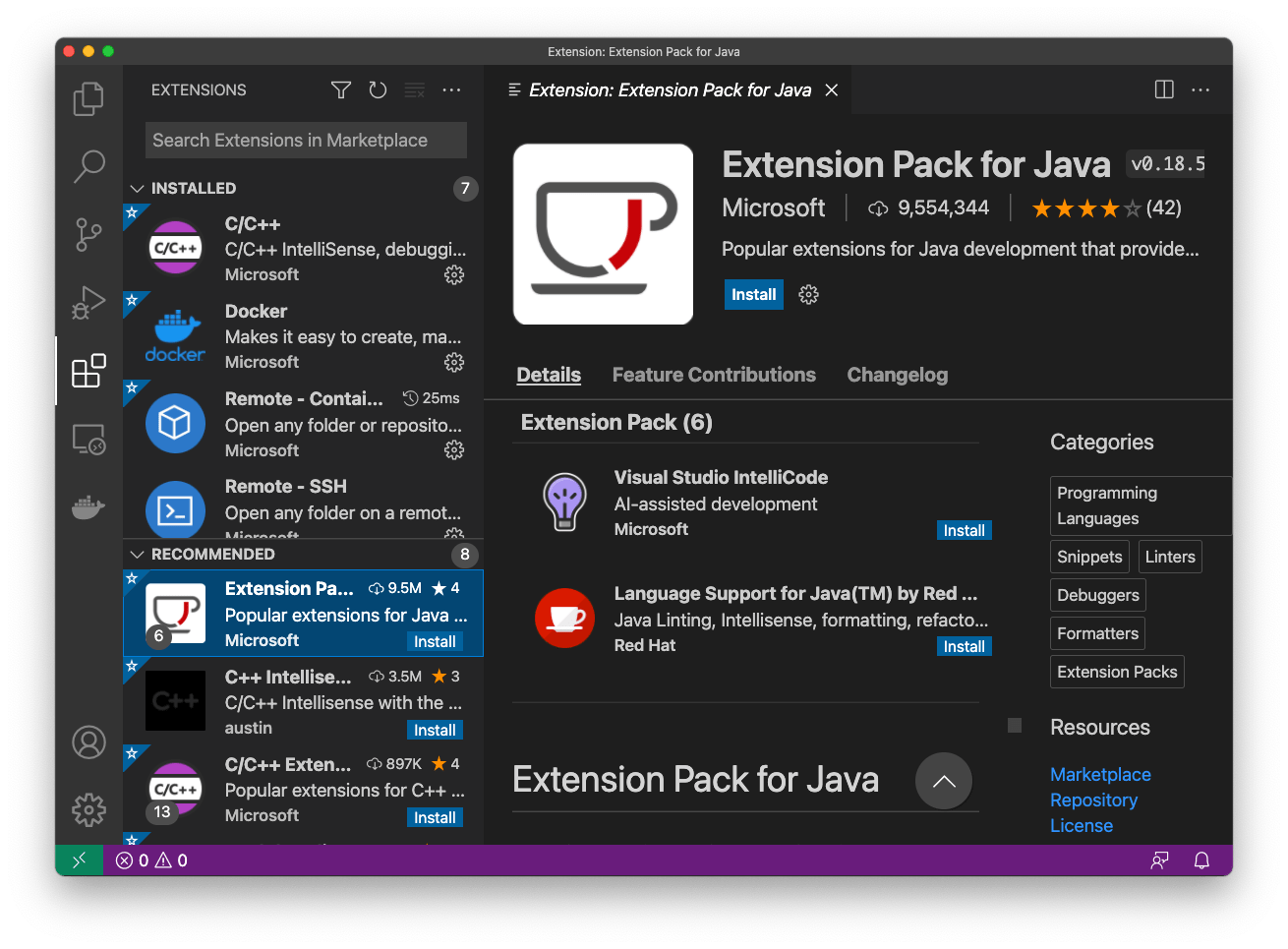Switch to the Feature Contributions tab
1288x949 pixels.
point(714,375)
